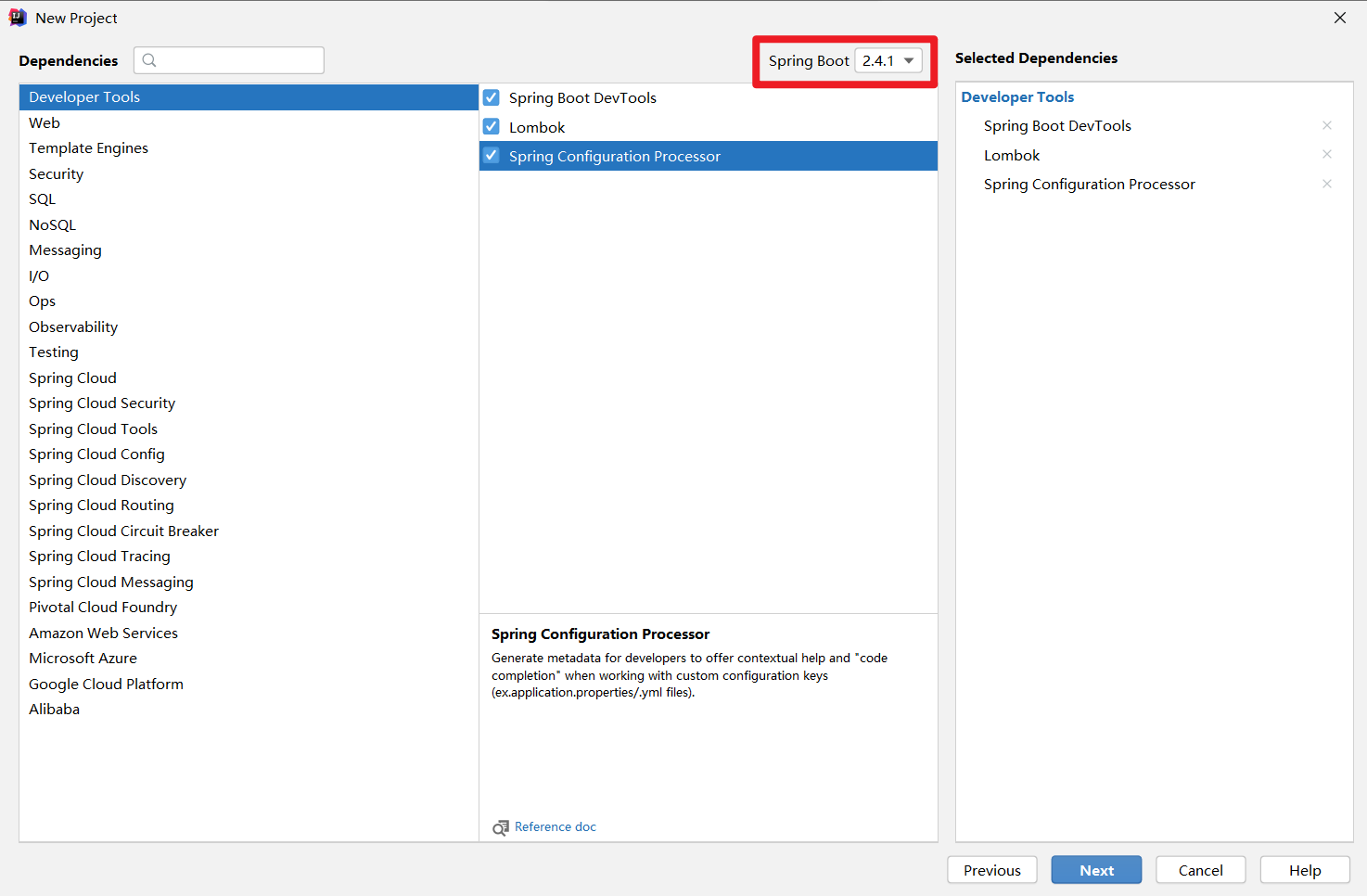This screenshot has width=1367, height=896.
Task: Click Lombok label in middle list
Action: pyautogui.click(x=537, y=127)
